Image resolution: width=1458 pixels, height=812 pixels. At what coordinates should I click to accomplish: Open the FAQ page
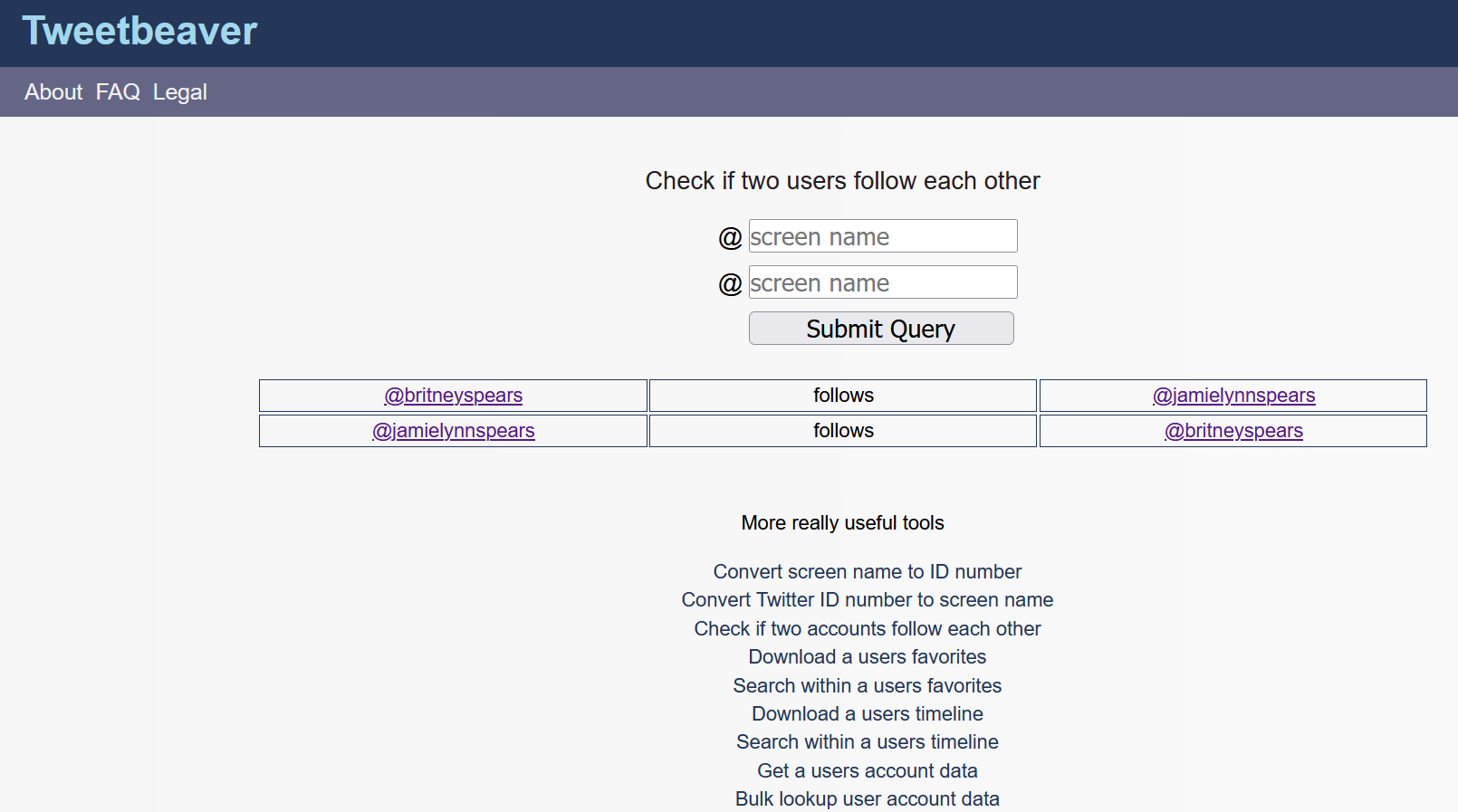tap(118, 92)
